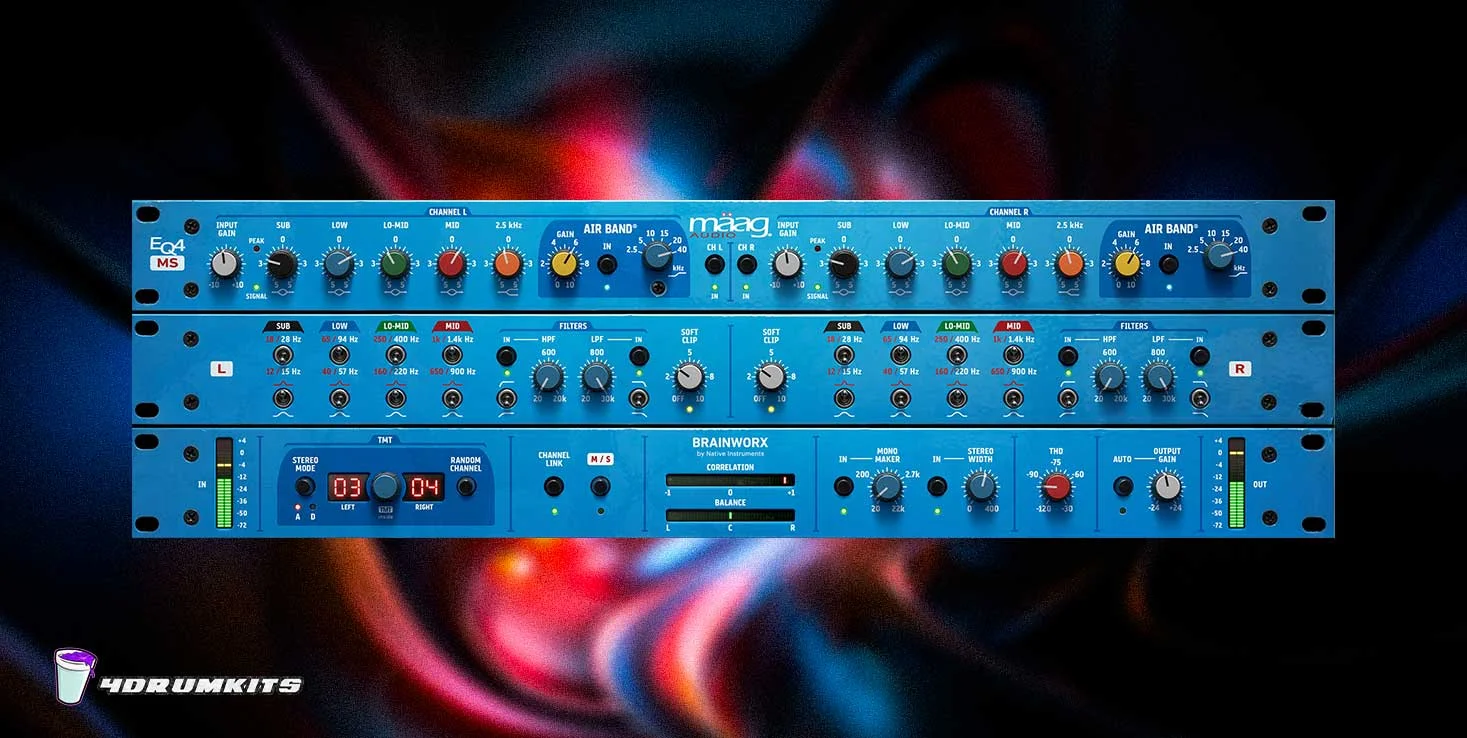
Task: Adjust the Air Band kHz frequency knob, Channel R
Action: (1218, 257)
